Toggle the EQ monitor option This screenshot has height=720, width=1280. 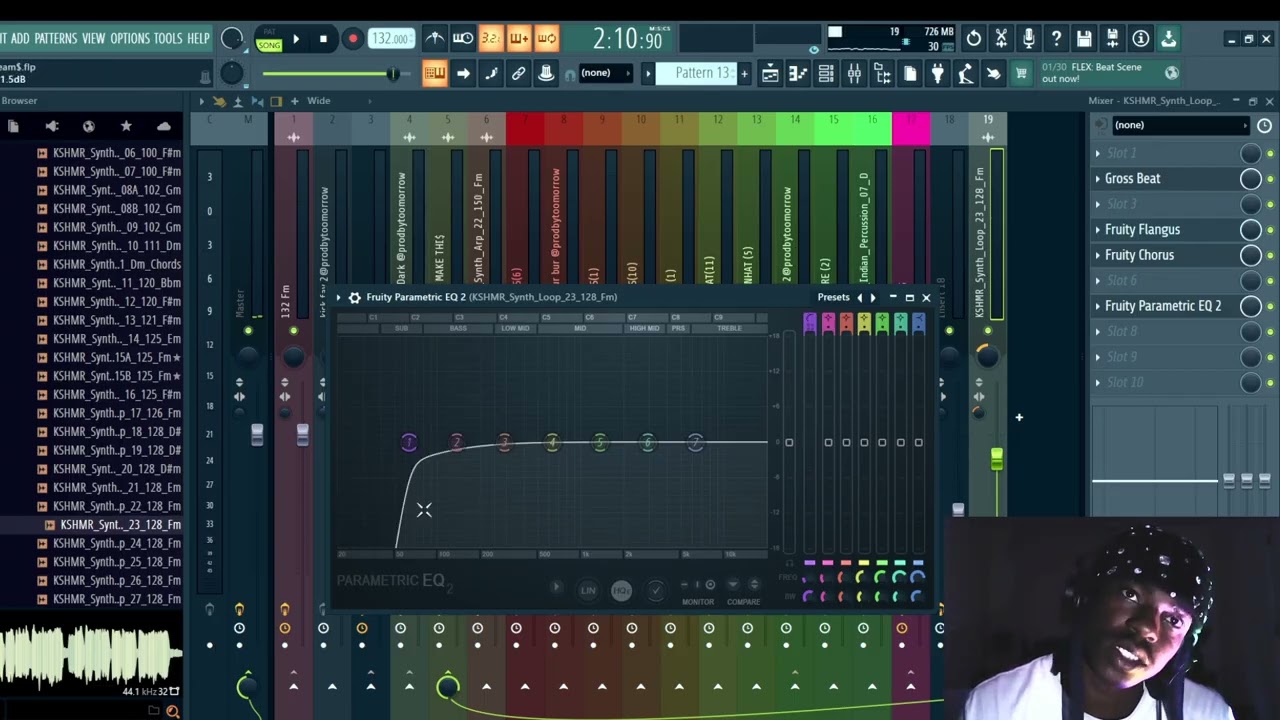pos(698,592)
